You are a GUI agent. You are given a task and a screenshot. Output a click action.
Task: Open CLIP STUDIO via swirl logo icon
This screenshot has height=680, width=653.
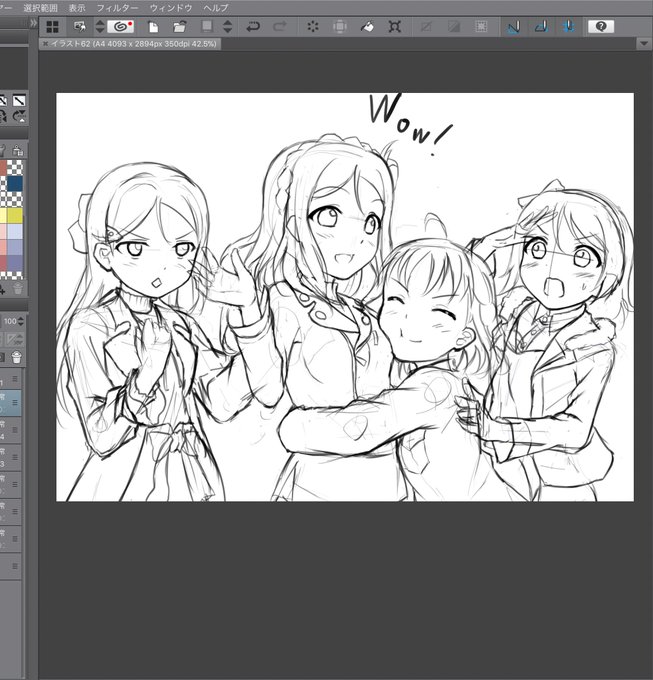[121, 27]
